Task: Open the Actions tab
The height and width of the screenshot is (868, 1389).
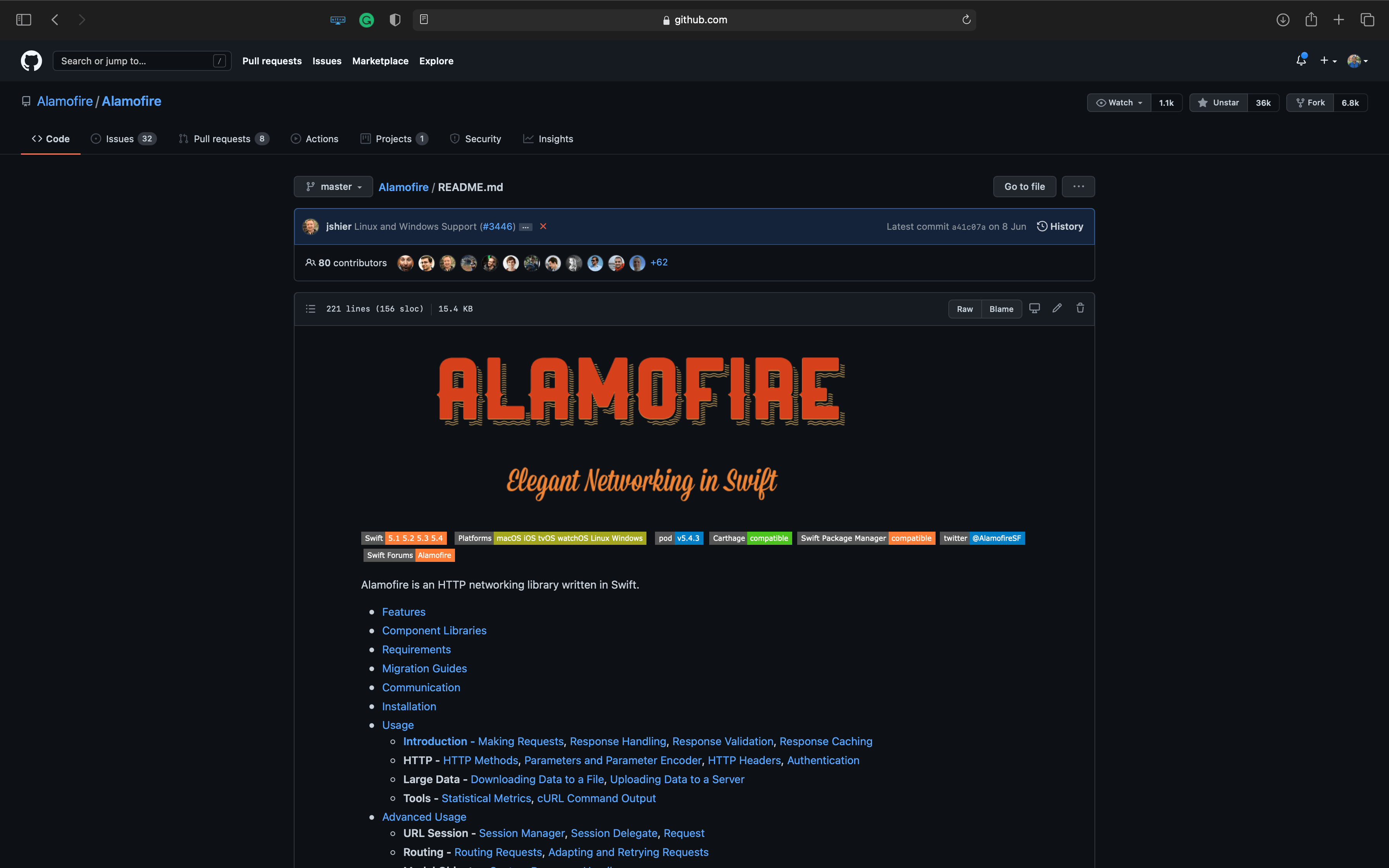Action: [x=315, y=139]
